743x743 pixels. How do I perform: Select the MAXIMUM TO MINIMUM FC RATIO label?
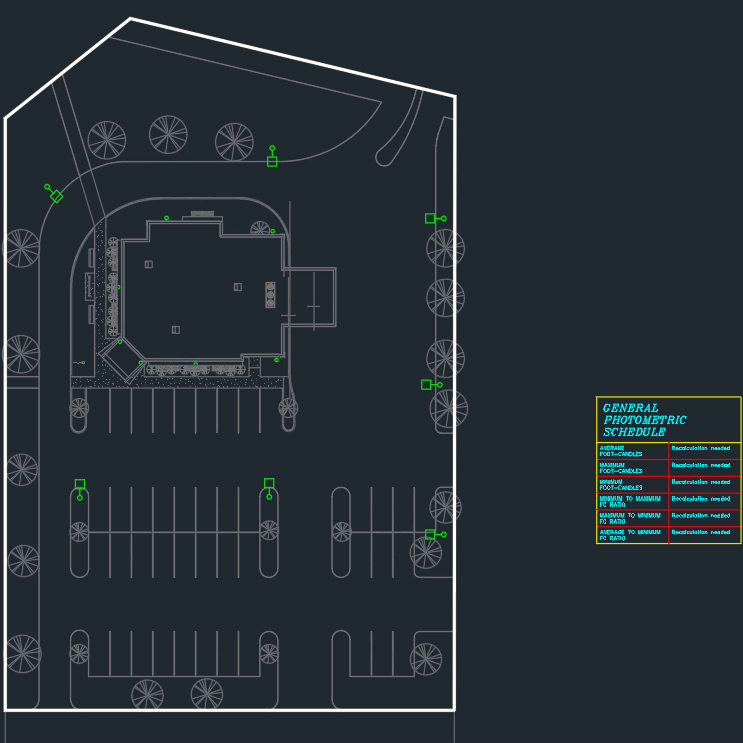[x=630, y=518]
